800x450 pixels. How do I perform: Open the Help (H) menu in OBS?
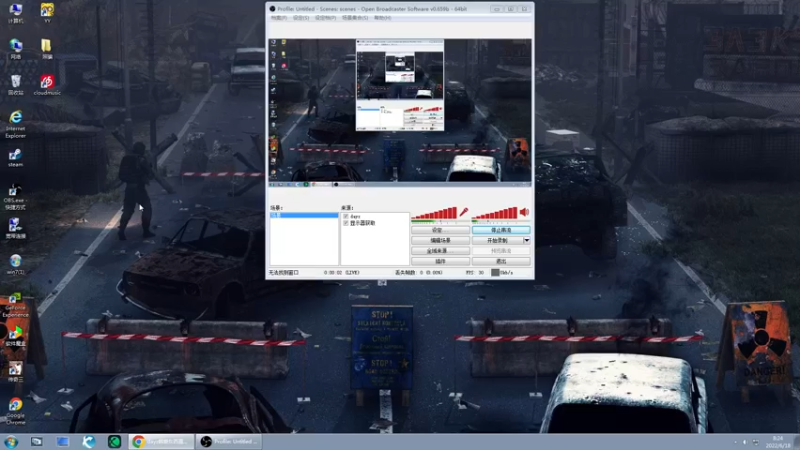click(x=383, y=18)
